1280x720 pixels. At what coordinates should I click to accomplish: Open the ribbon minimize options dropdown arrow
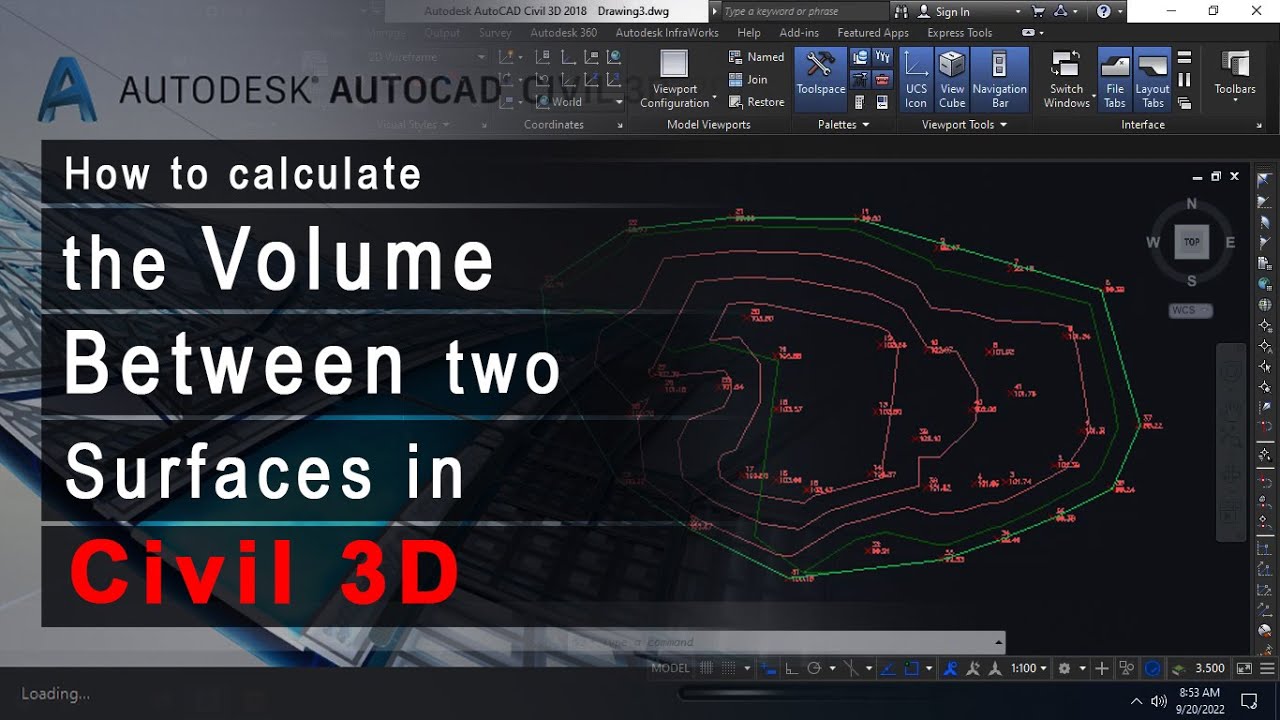click(1042, 33)
